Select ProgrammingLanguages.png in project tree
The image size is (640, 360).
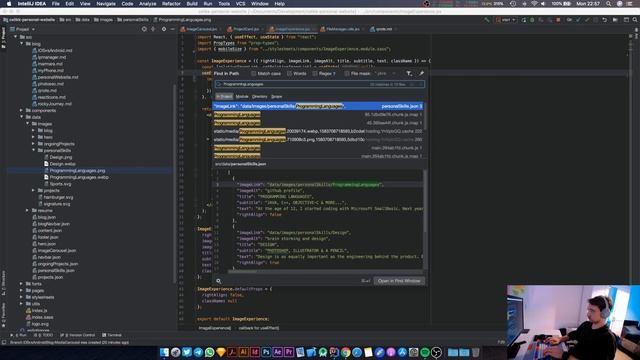pyautogui.click(x=77, y=171)
